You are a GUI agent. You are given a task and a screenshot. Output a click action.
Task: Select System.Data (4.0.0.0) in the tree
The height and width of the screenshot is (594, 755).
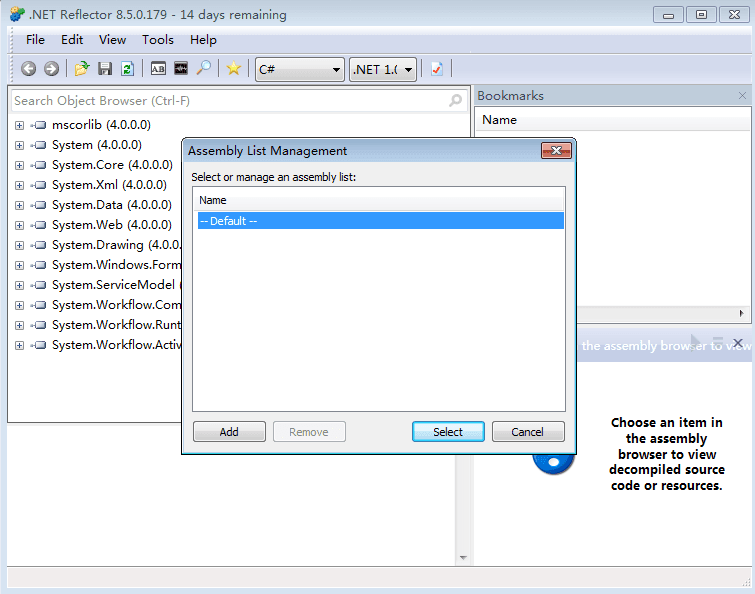click(112, 205)
